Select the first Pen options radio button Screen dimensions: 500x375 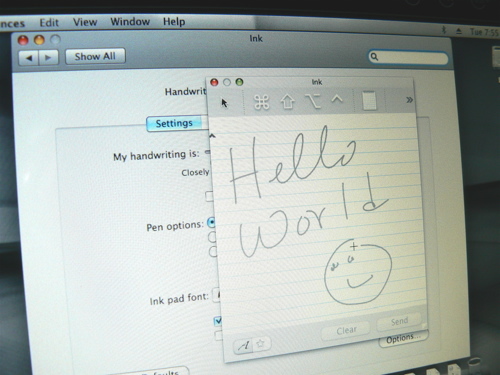(212, 223)
